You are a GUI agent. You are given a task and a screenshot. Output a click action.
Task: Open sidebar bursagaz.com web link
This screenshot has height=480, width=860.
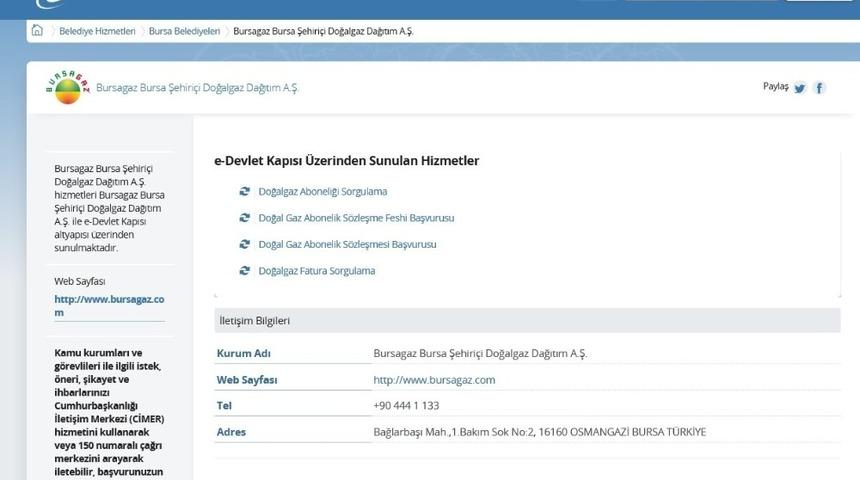[x=109, y=306]
